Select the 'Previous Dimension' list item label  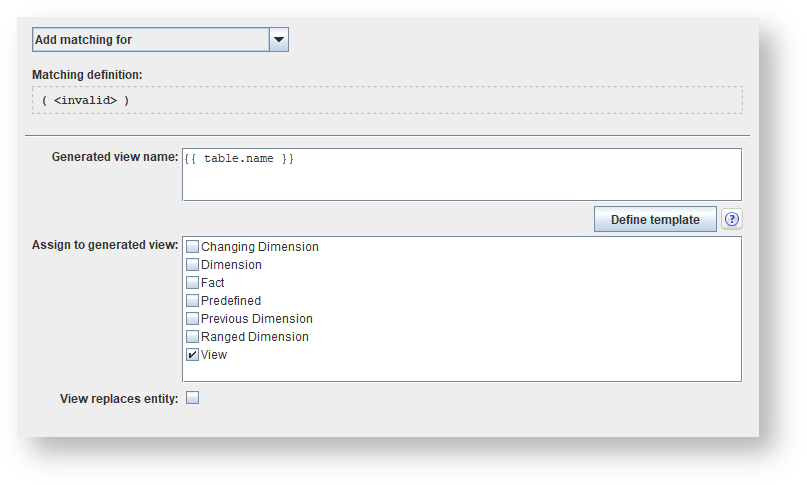258,319
